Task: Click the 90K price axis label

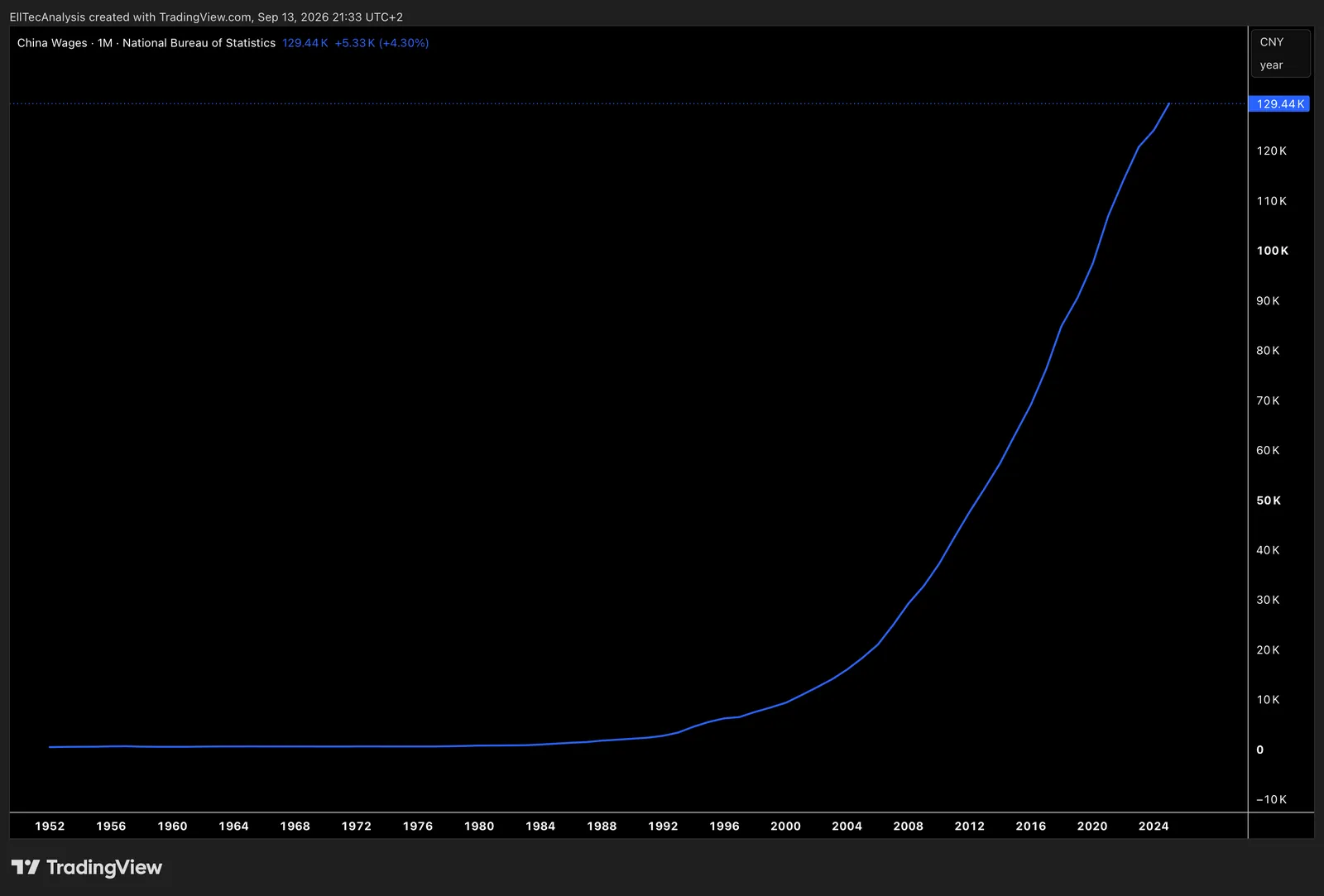Action: (x=1268, y=301)
